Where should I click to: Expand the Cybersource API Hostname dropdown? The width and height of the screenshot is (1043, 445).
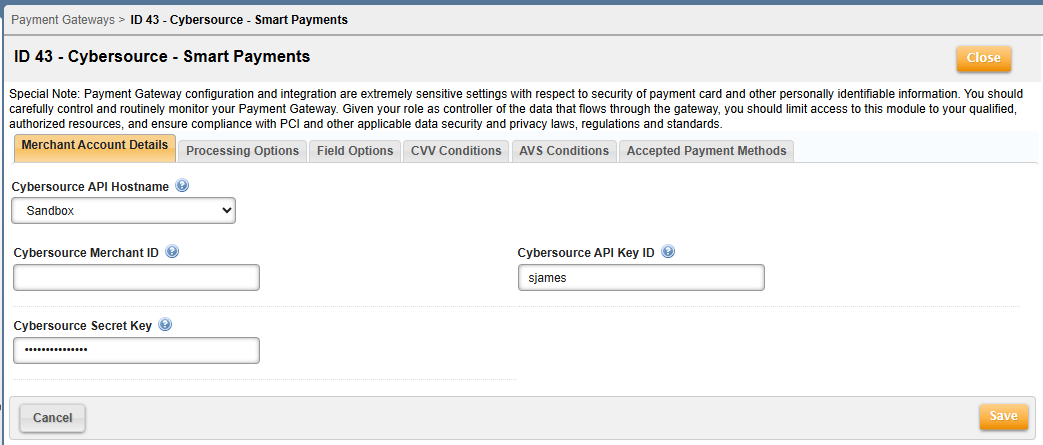(x=124, y=210)
